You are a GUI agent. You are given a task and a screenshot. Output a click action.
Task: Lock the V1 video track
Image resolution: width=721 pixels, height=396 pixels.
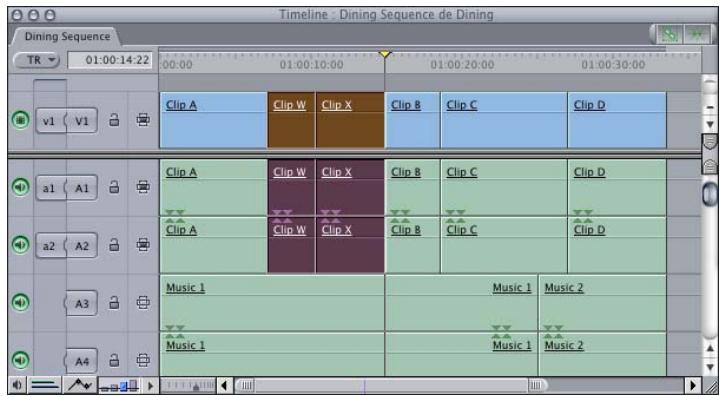(114, 120)
